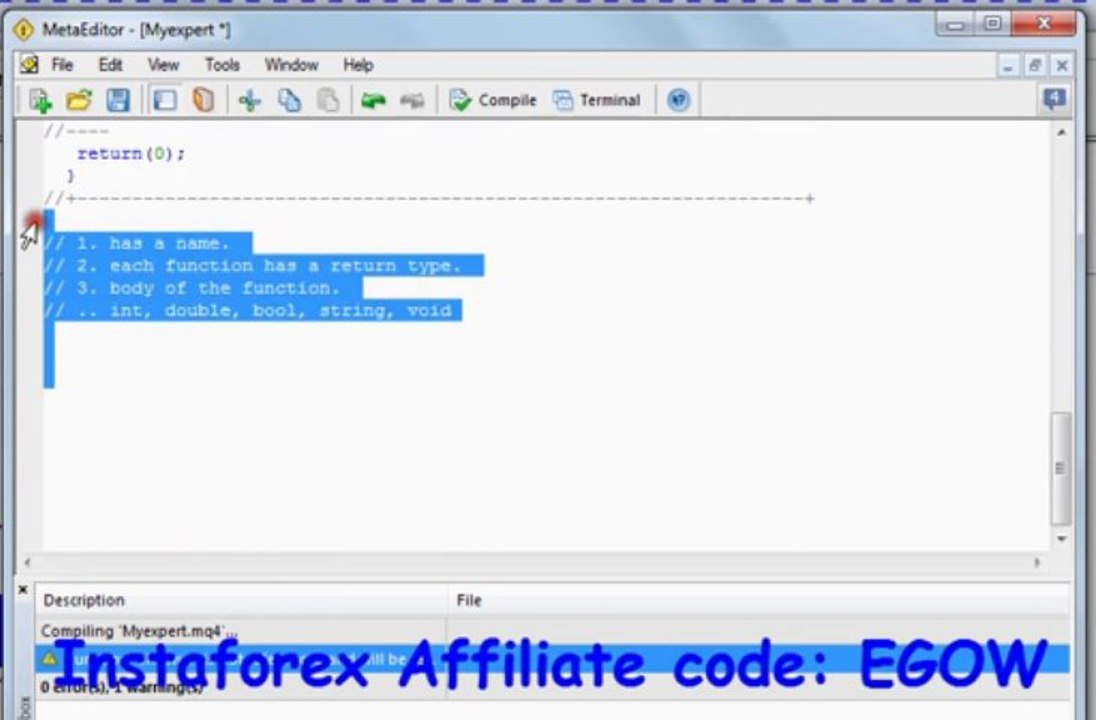Image resolution: width=1096 pixels, height=720 pixels.
Task: Maximize the MetaEditor main window
Action: (993, 24)
